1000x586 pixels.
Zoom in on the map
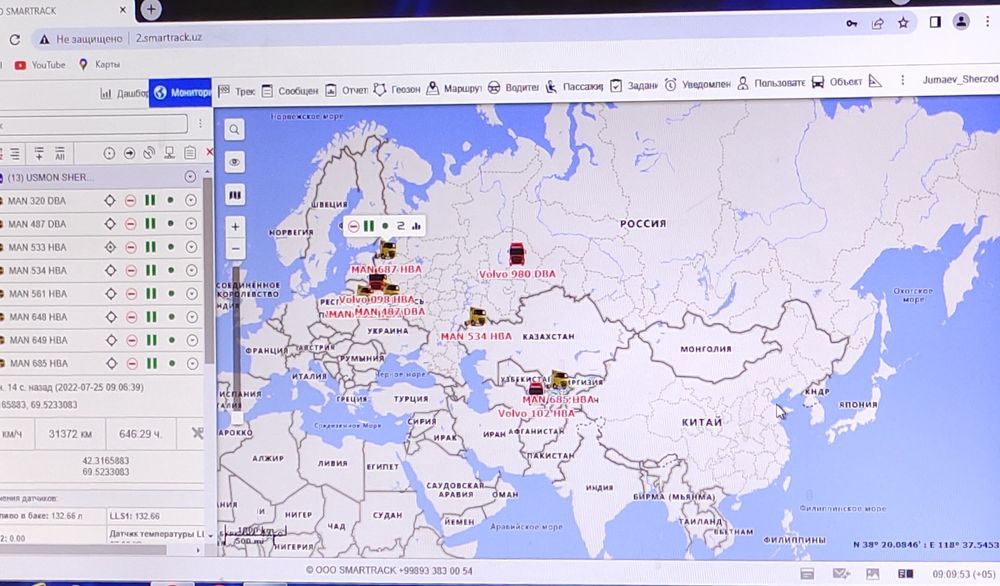point(235,226)
